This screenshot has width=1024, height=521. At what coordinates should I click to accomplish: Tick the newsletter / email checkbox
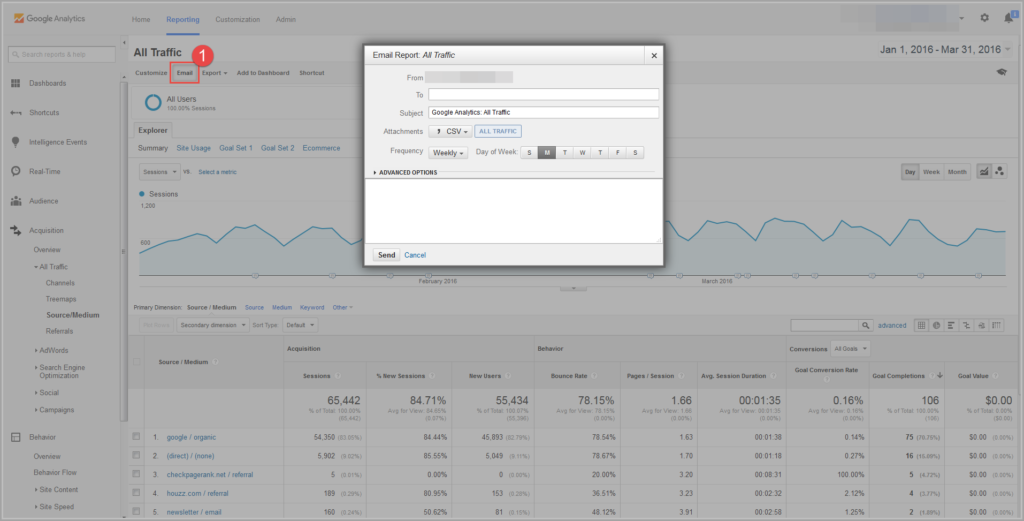coord(136,511)
